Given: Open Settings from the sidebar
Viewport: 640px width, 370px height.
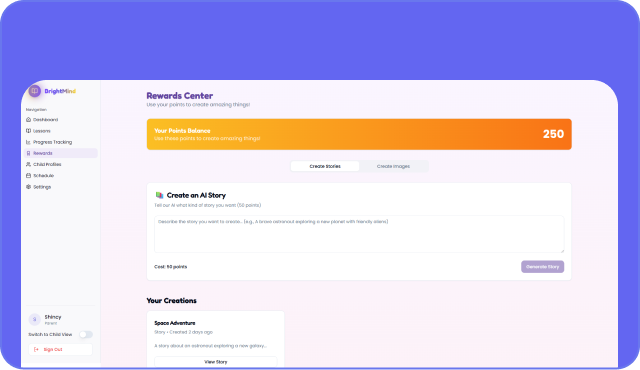Looking at the screenshot, I should tap(61, 187).
